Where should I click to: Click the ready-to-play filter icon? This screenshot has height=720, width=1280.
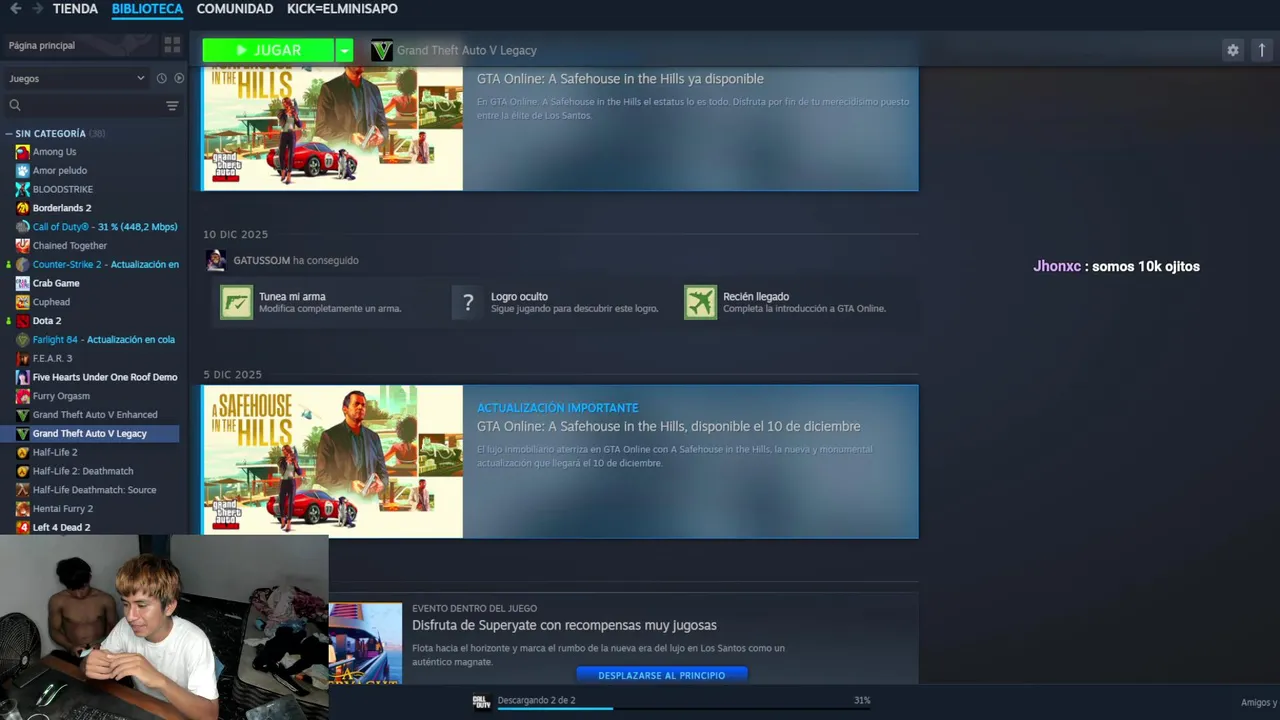click(x=179, y=78)
